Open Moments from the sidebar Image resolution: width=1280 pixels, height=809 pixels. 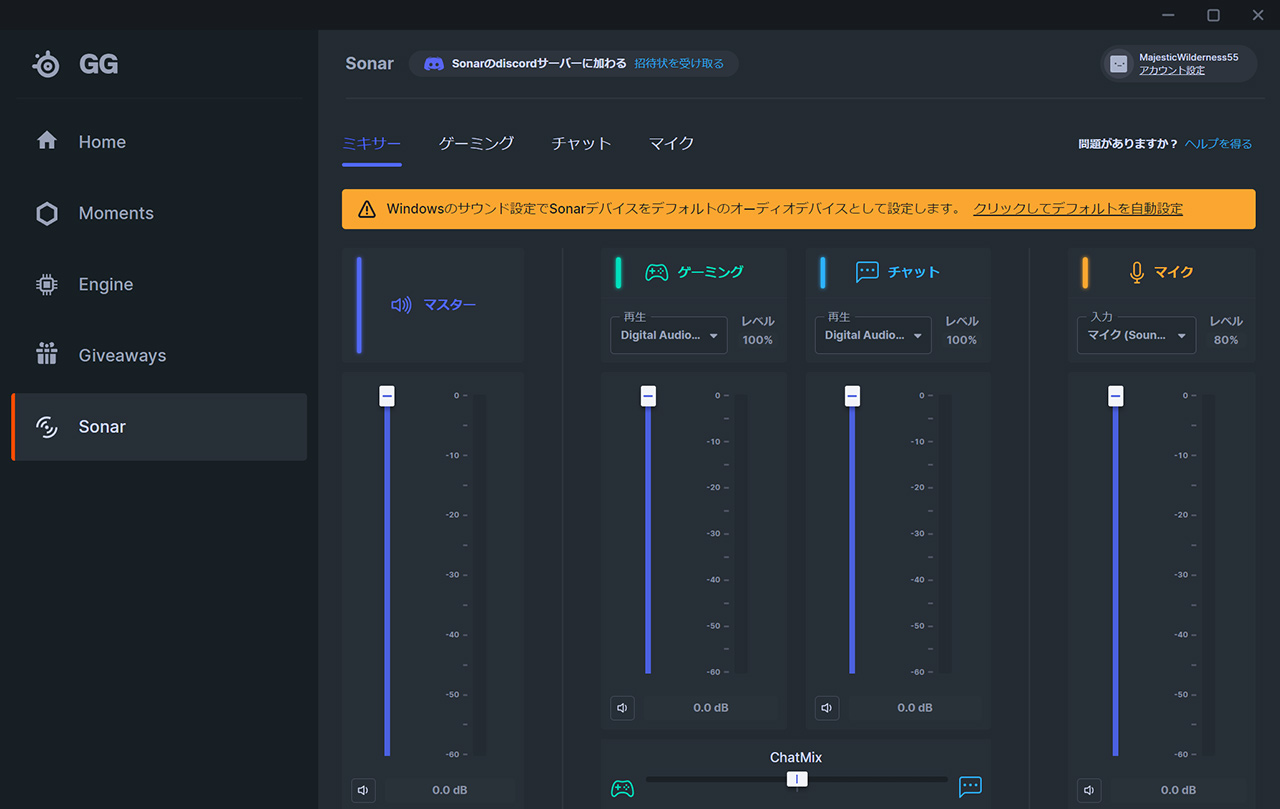click(115, 213)
